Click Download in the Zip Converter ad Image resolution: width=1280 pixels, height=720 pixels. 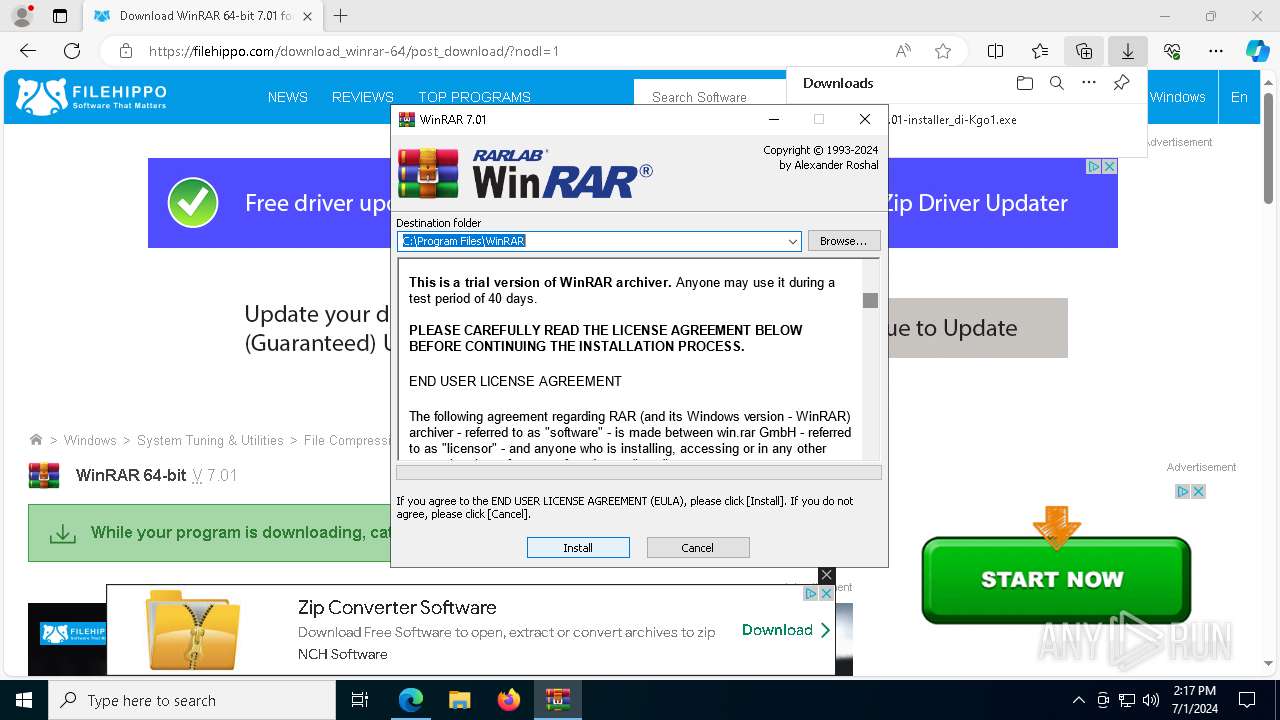[785, 630]
